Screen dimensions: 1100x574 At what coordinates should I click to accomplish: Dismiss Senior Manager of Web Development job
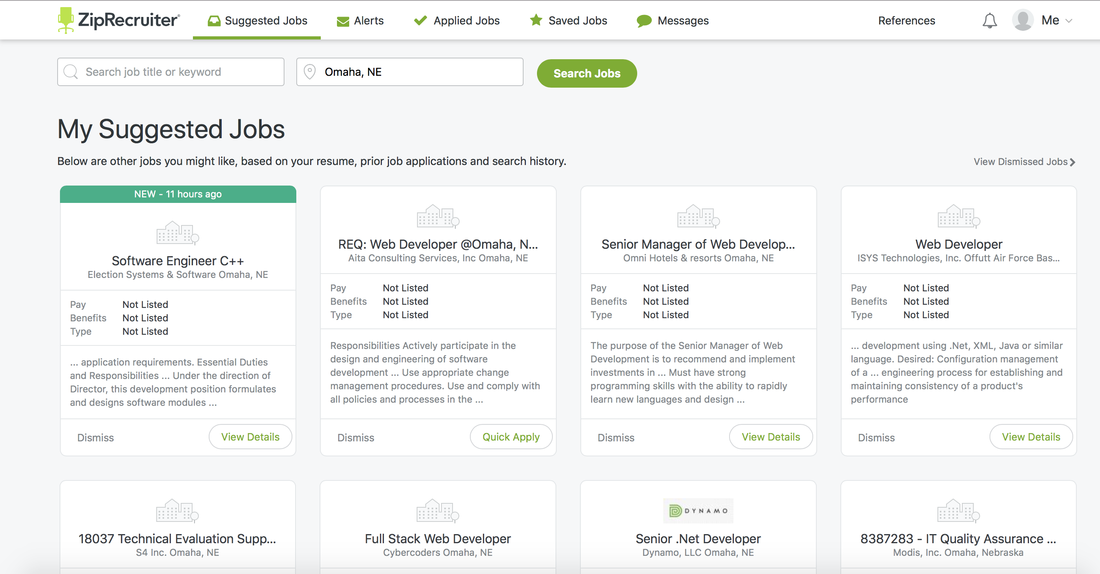pyautogui.click(x=616, y=437)
